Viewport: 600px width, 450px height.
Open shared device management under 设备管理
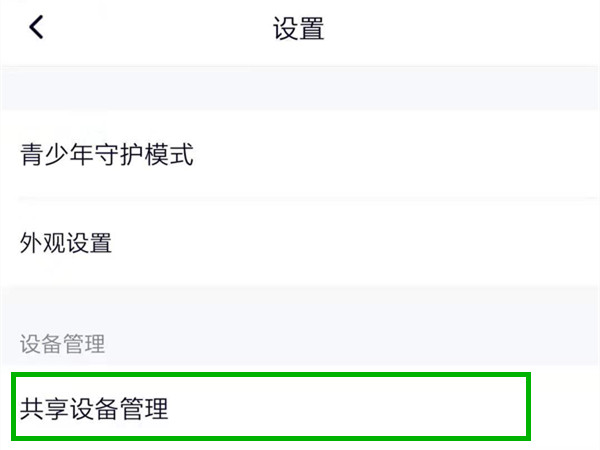[x=270, y=408]
